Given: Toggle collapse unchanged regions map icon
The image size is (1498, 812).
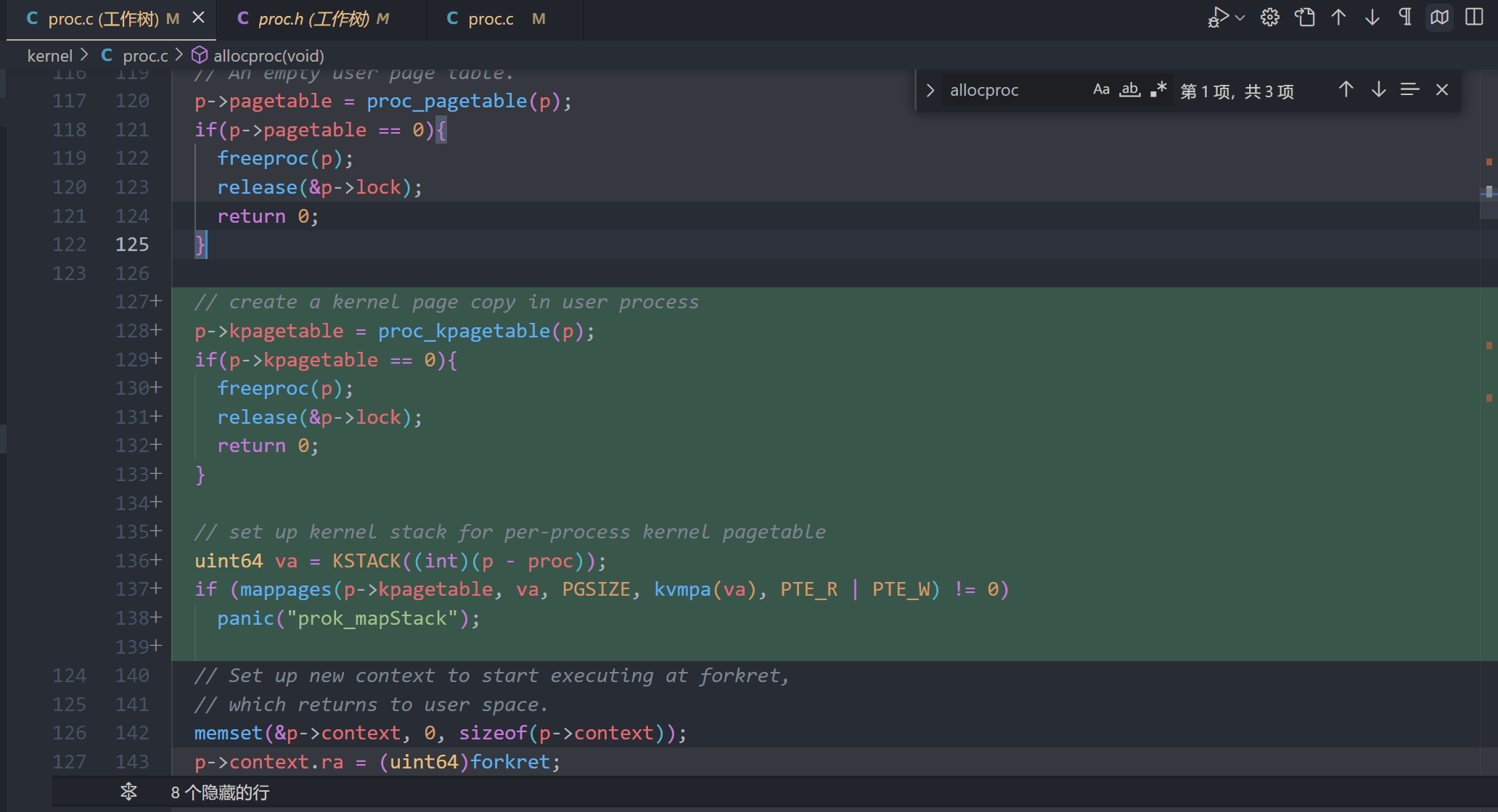Looking at the screenshot, I should click(1440, 17).
